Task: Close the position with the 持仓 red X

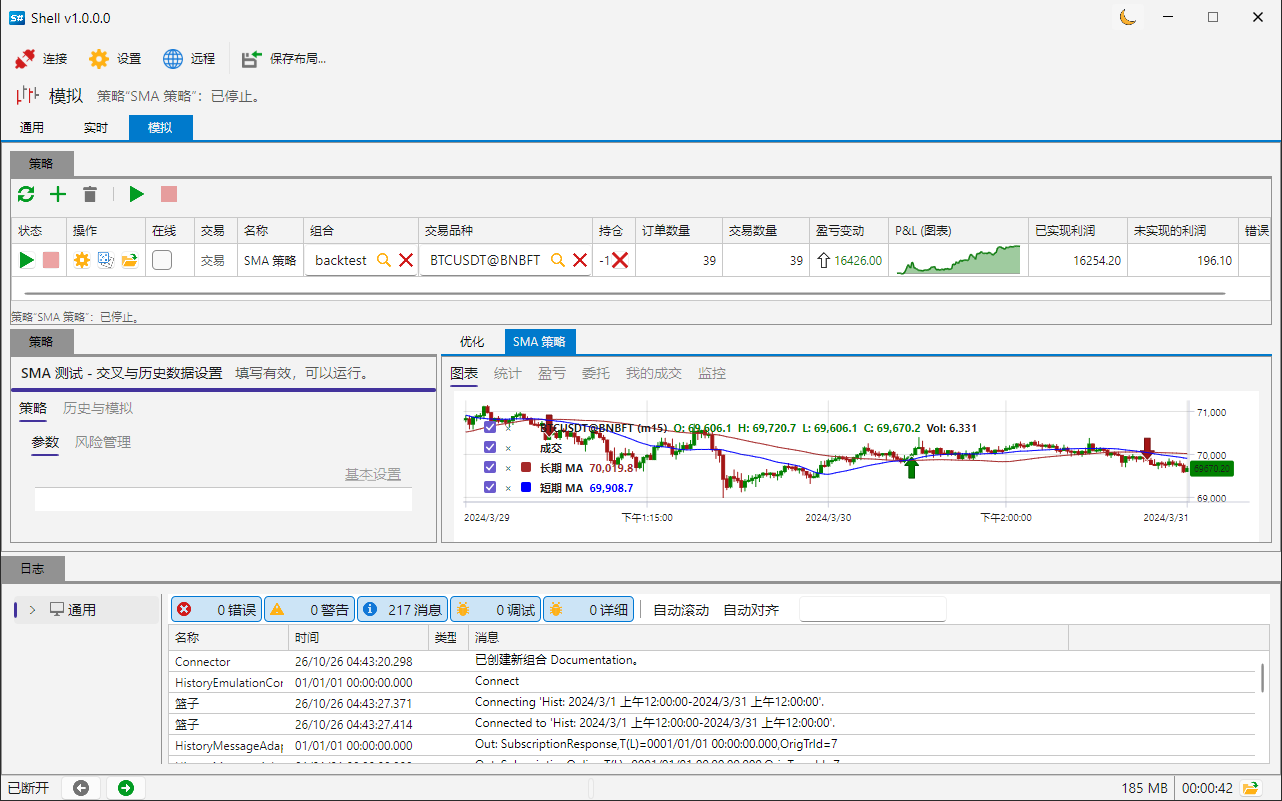Action: [620, 260]
